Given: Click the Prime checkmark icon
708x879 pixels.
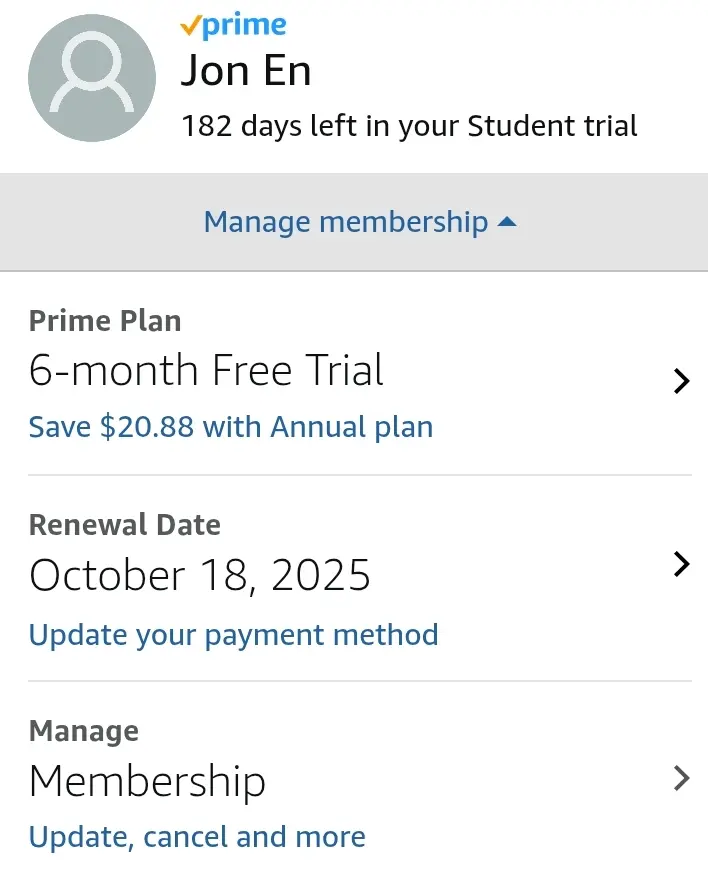Looking at the screenshot, I should coord(190,25).
